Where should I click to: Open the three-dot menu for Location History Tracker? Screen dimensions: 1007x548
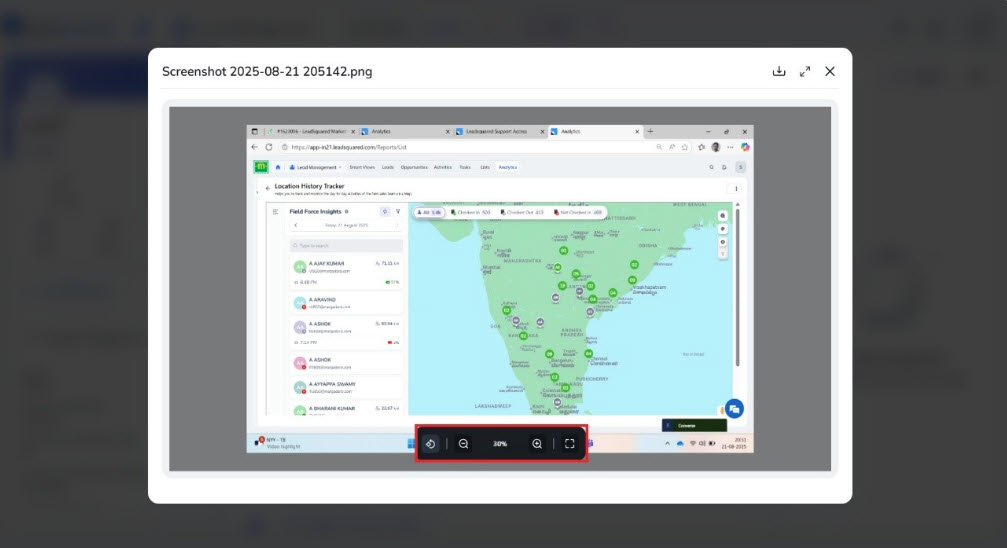pos(737,187)
